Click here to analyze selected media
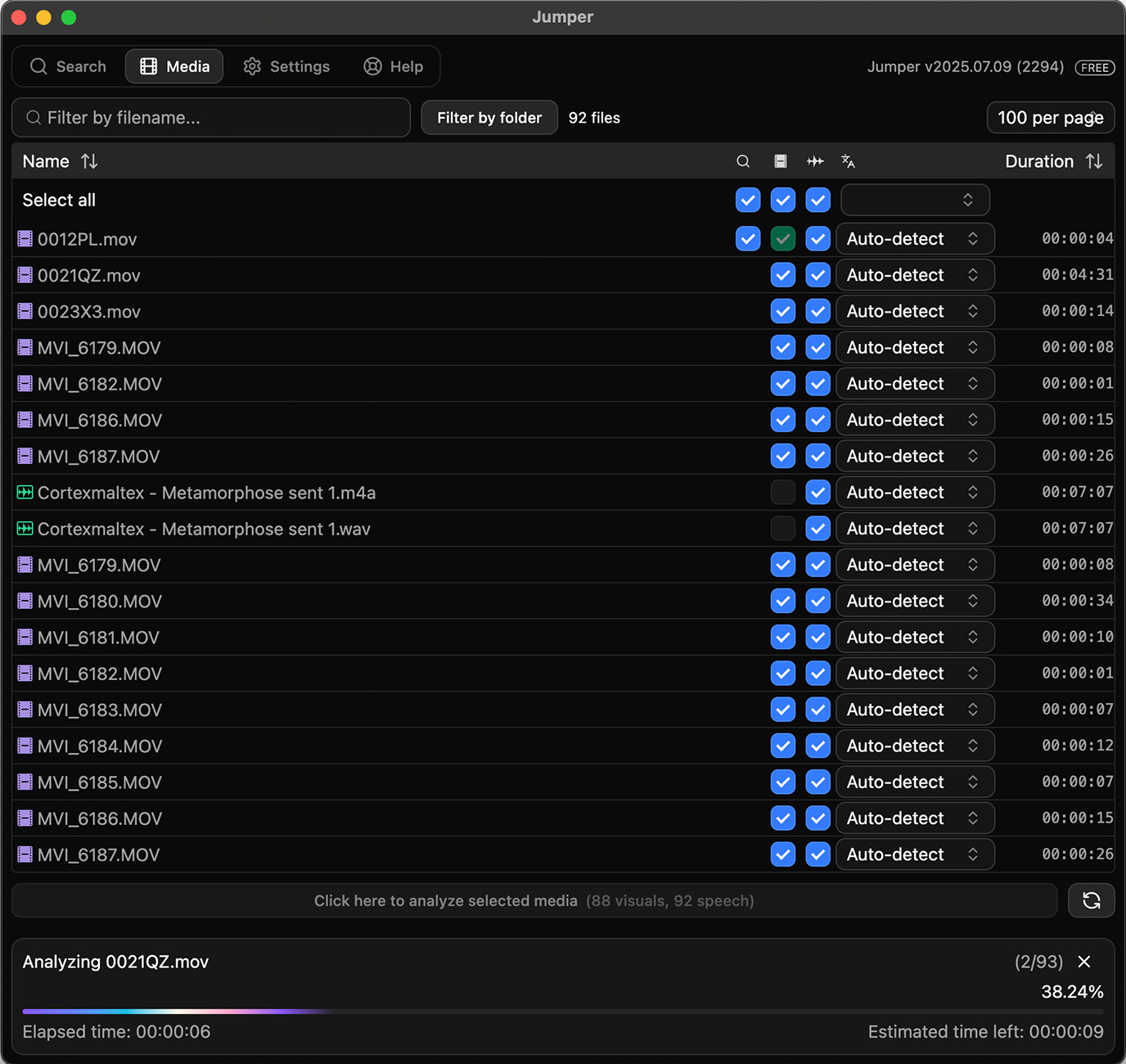Viewport: 1126px width, 1064px height. (x=534, y=901)
